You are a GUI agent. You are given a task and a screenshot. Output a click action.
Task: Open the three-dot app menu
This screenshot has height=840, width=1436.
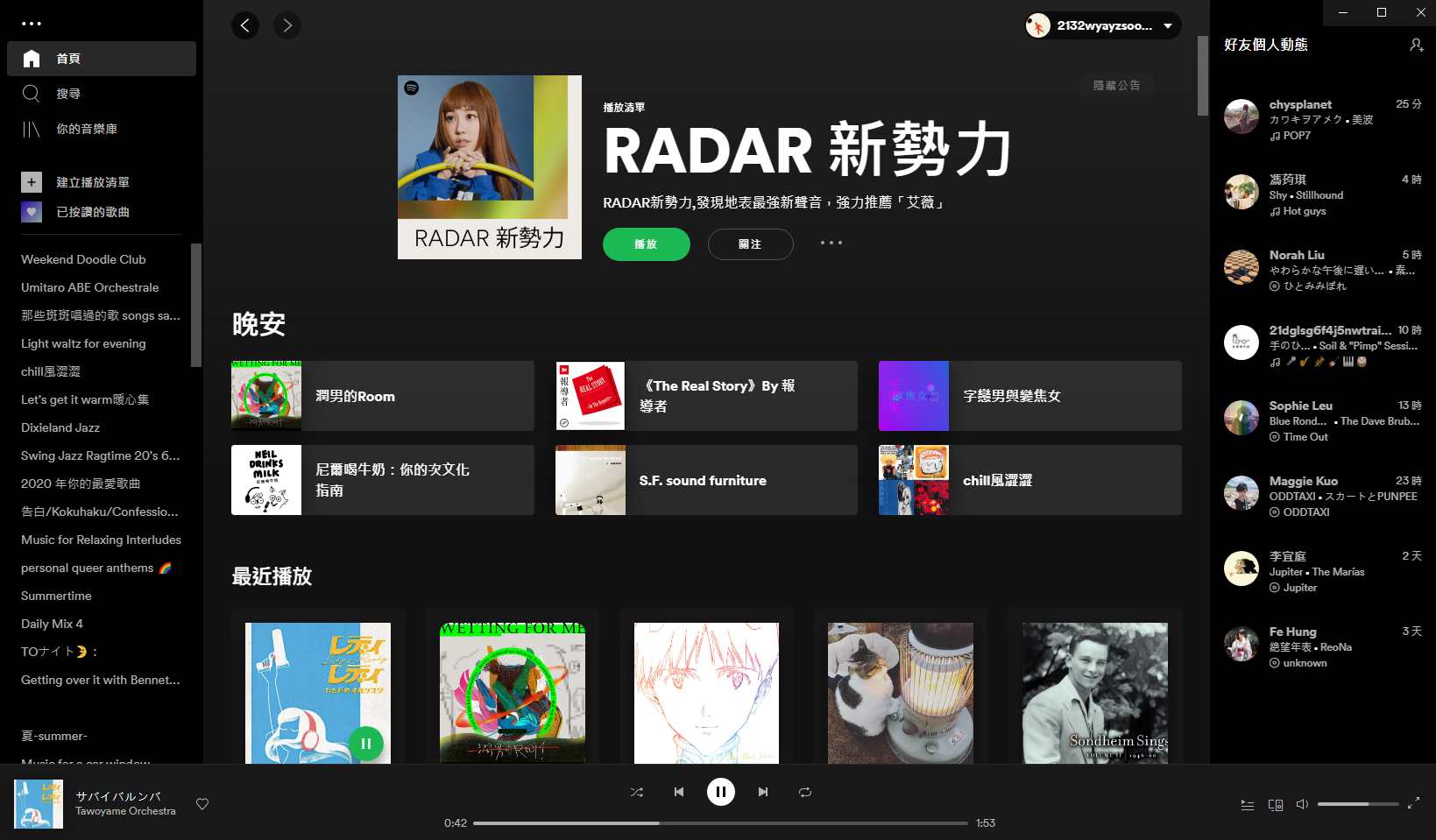32,24
